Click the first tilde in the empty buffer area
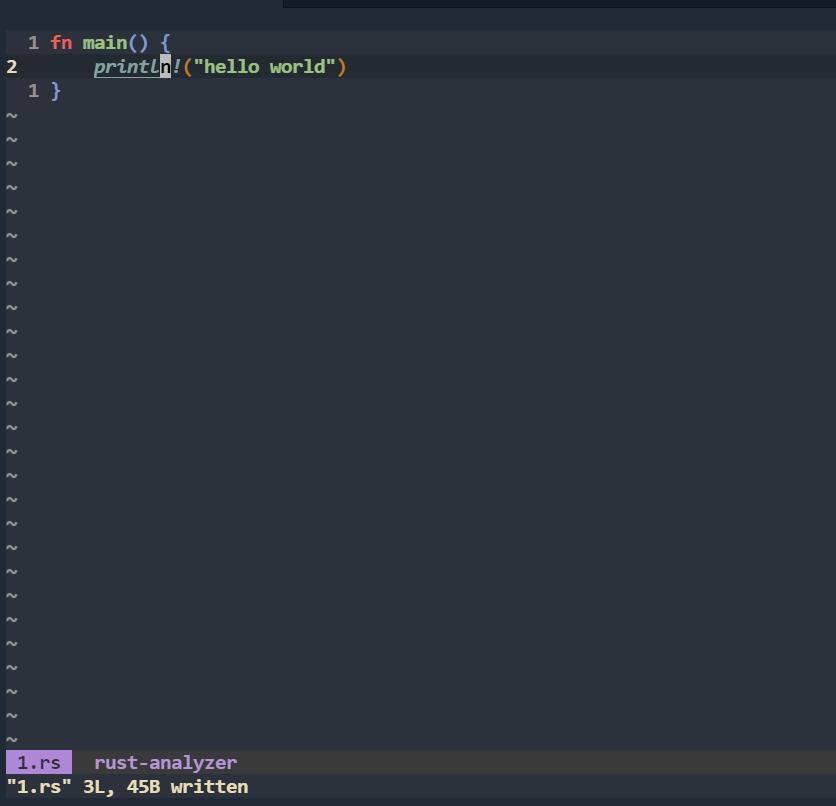 point(11,114)
